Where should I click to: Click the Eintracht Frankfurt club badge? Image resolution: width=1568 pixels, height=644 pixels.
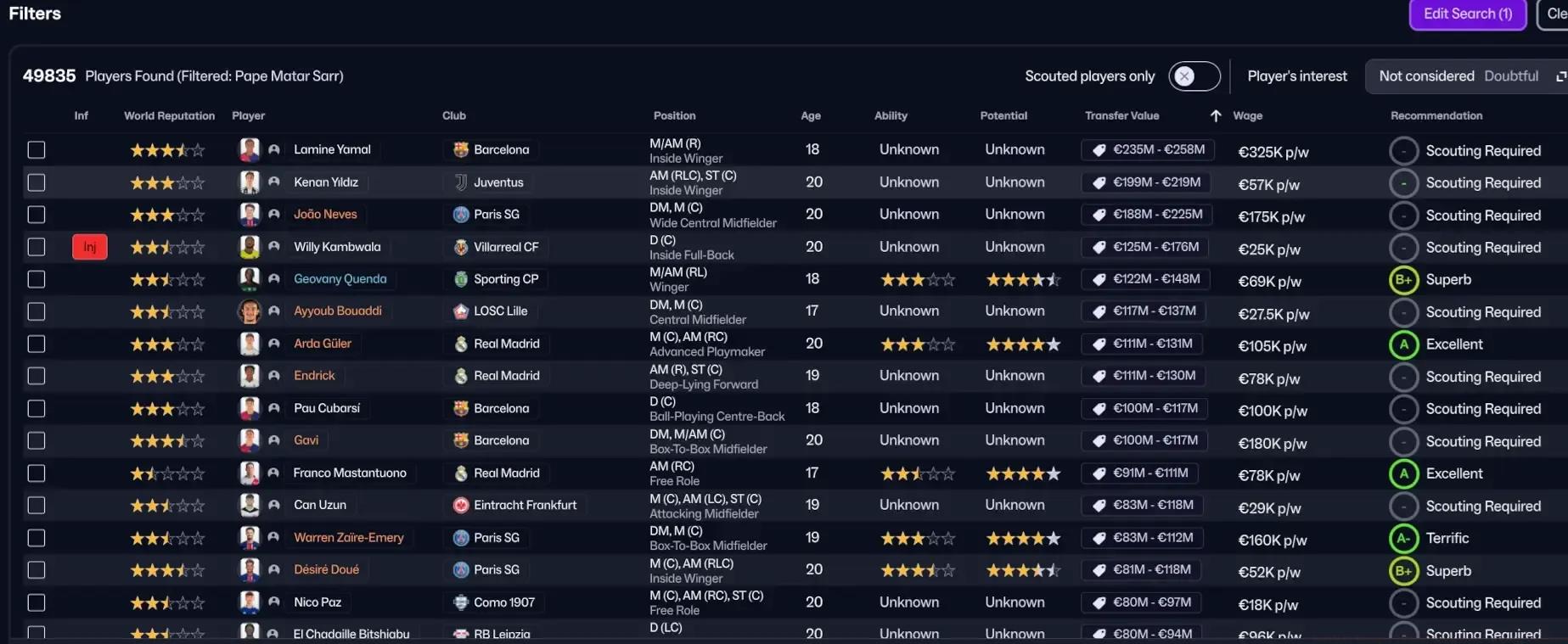(x=460, y=506)
